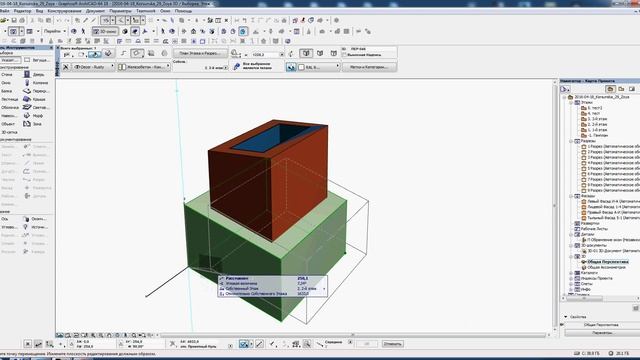Open the Документ menu
640x360 pixels.
click(96, 11)
